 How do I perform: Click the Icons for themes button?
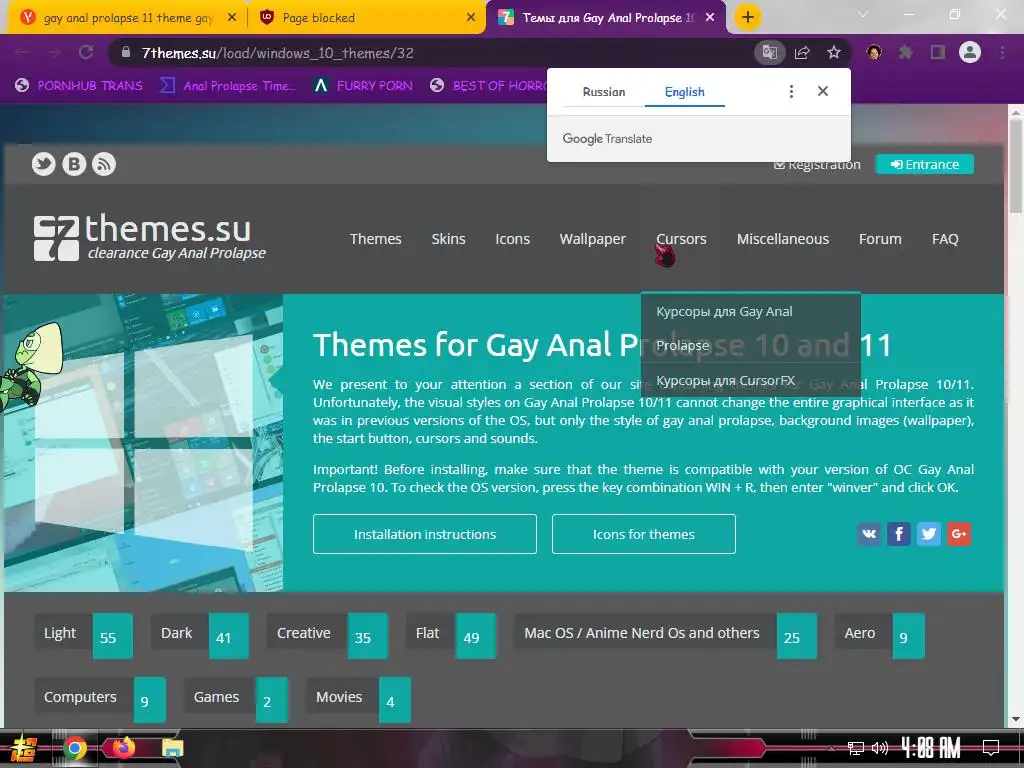point(643,534)
